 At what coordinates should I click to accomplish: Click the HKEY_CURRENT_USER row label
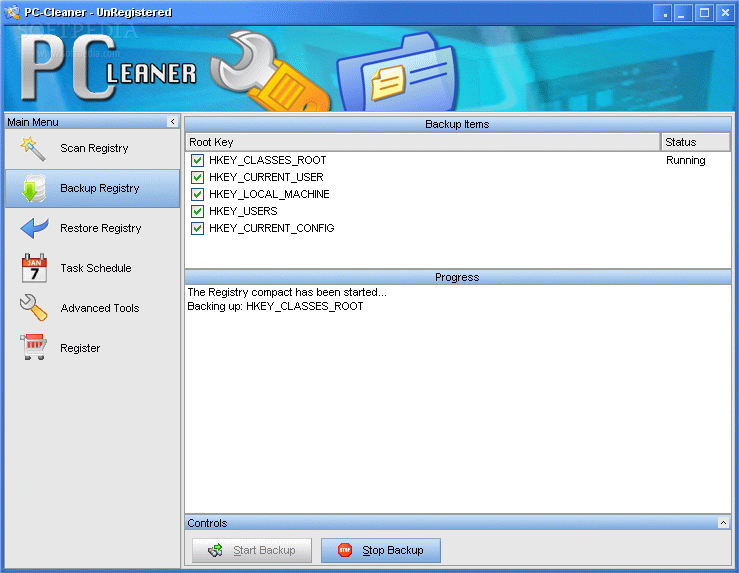pyautogui.click(x=266, y=177)
